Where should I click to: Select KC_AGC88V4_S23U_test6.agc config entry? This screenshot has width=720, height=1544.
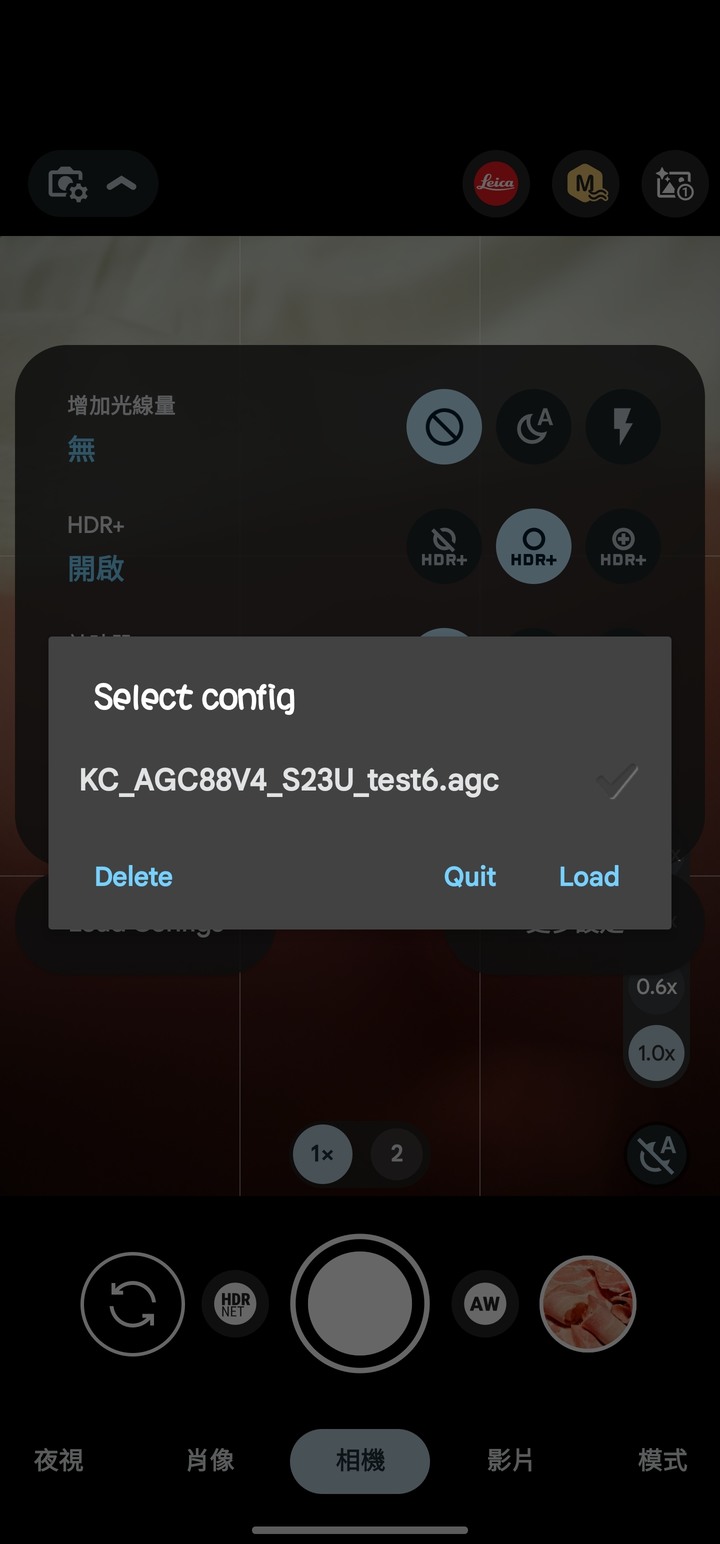(x=289, y=780)
